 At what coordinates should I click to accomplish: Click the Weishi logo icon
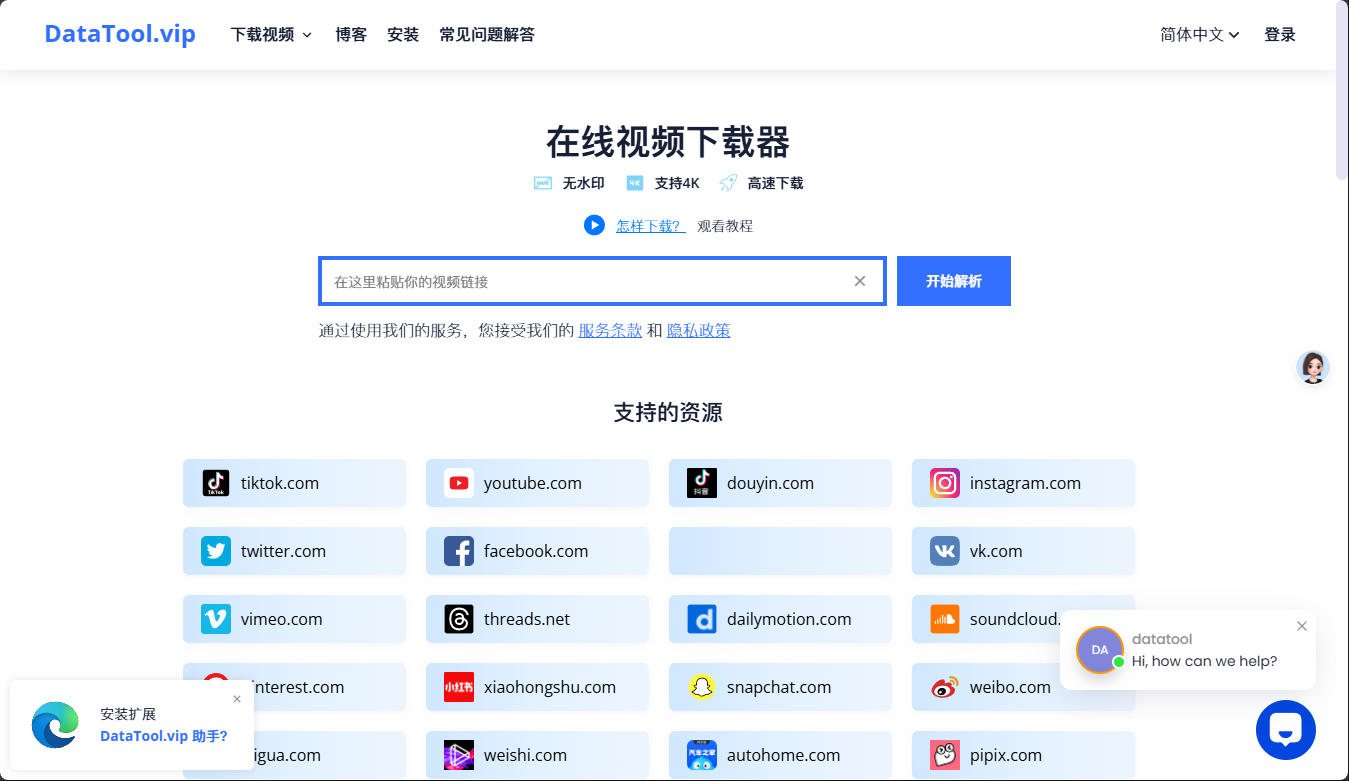tap(459, 755)
